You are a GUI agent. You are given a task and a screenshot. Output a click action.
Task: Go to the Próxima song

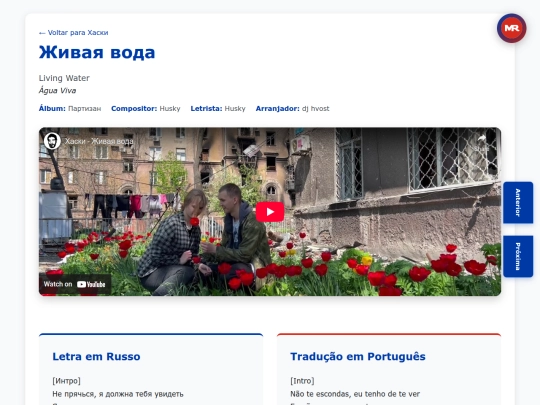coord(518,256)
